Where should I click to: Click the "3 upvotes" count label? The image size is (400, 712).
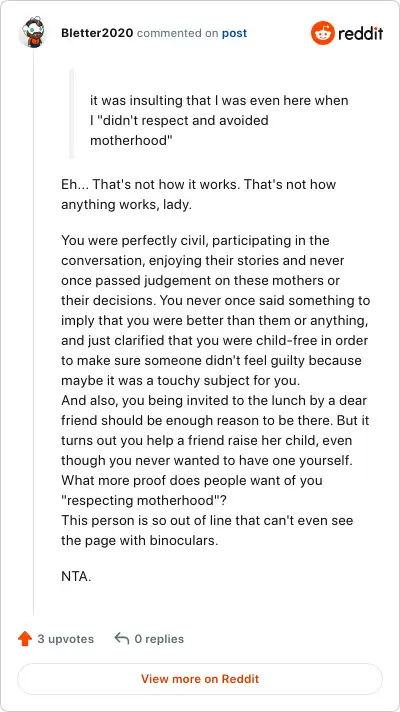coord(65,639)
